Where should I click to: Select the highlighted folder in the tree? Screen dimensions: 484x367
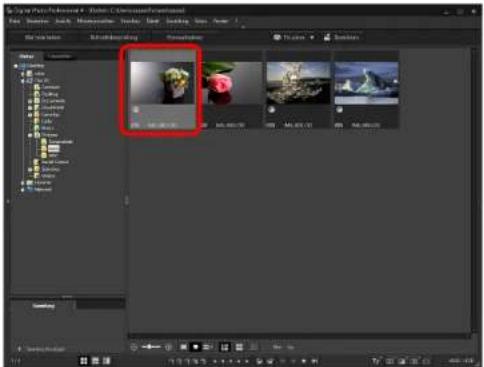54,148
